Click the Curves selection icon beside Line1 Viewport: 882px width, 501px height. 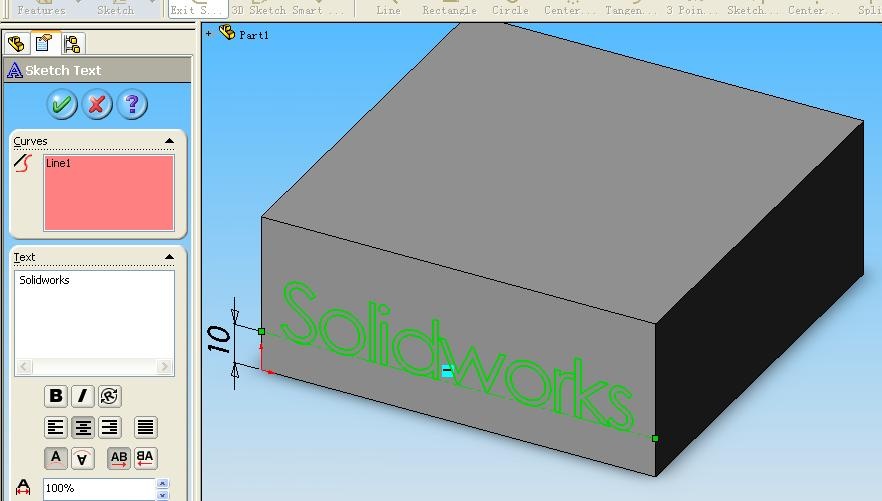(x=24, y=164)
